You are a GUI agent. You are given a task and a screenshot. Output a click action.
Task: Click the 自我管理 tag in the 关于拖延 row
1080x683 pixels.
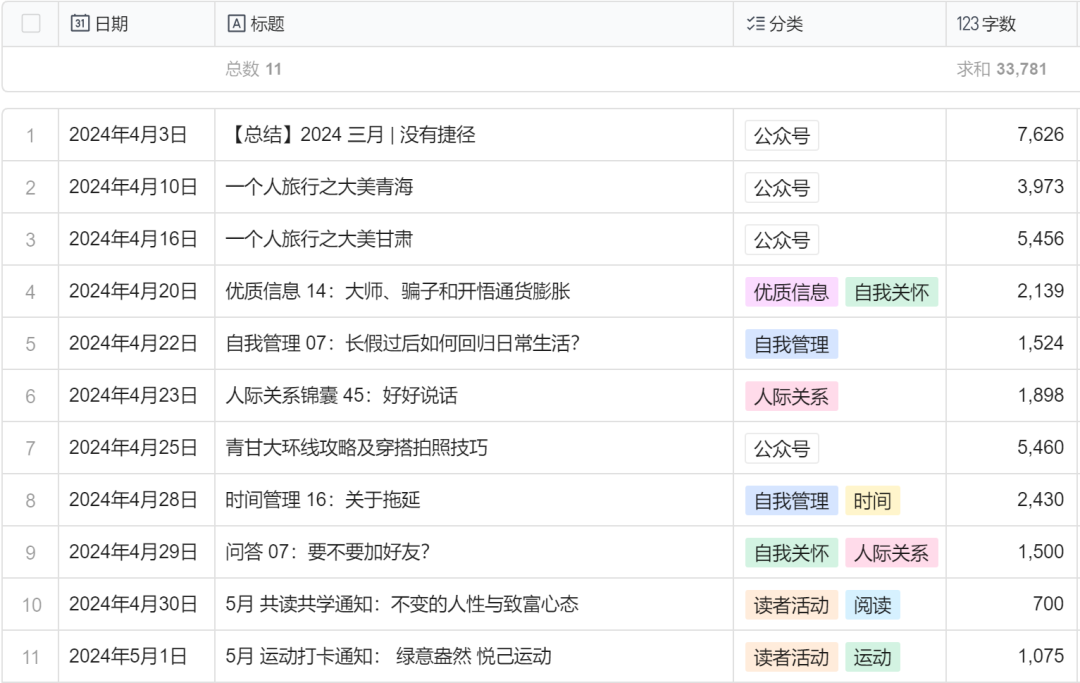[791, 501]
